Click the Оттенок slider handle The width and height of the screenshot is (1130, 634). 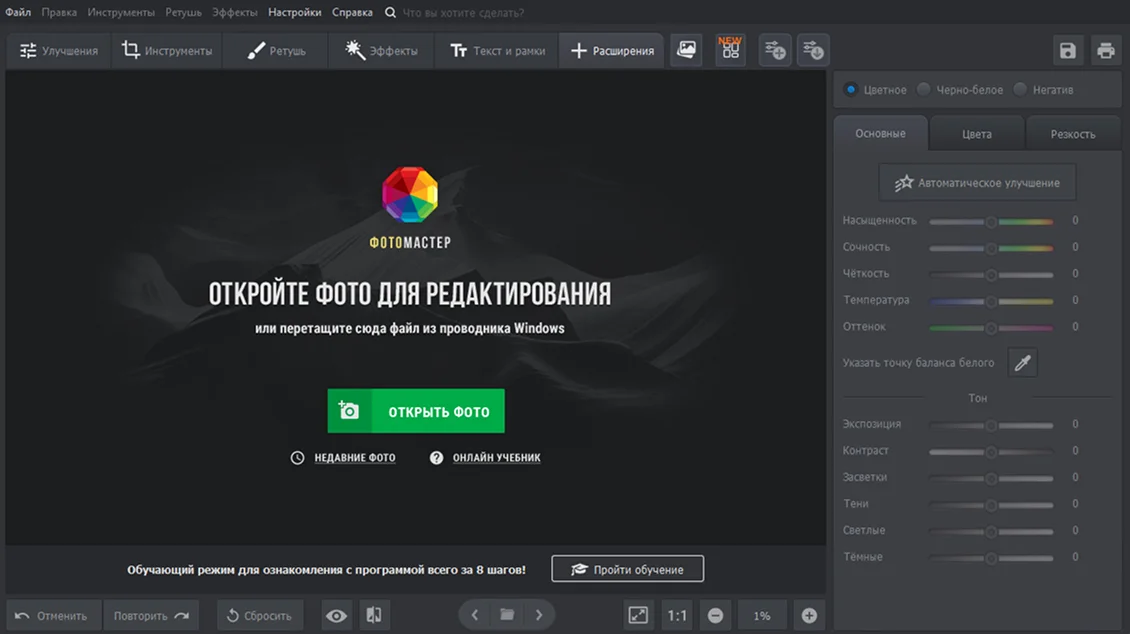pyautogui.click(x=991, y=328)
